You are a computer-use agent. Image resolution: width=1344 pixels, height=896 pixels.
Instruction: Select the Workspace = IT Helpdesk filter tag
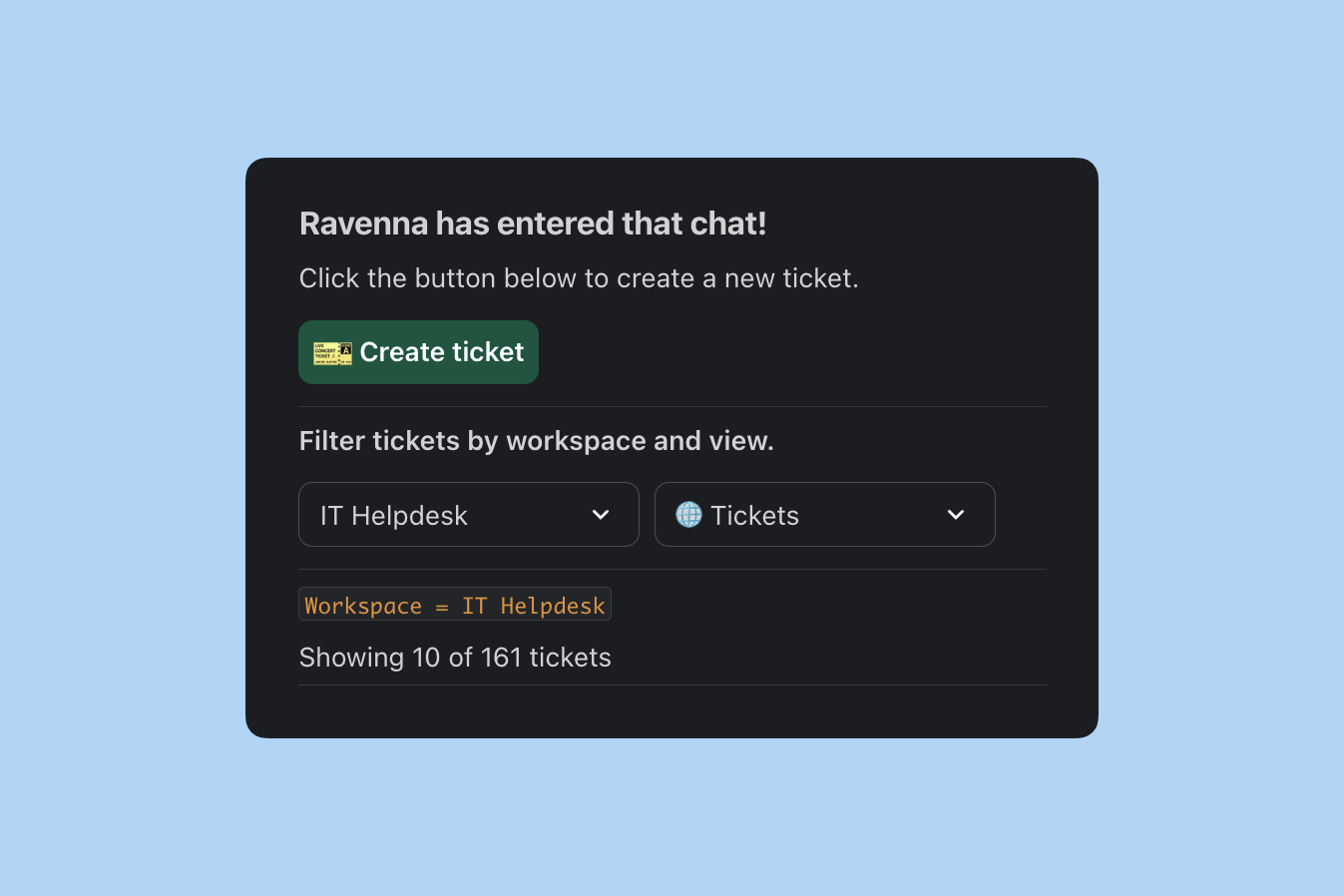click(455, 605)
